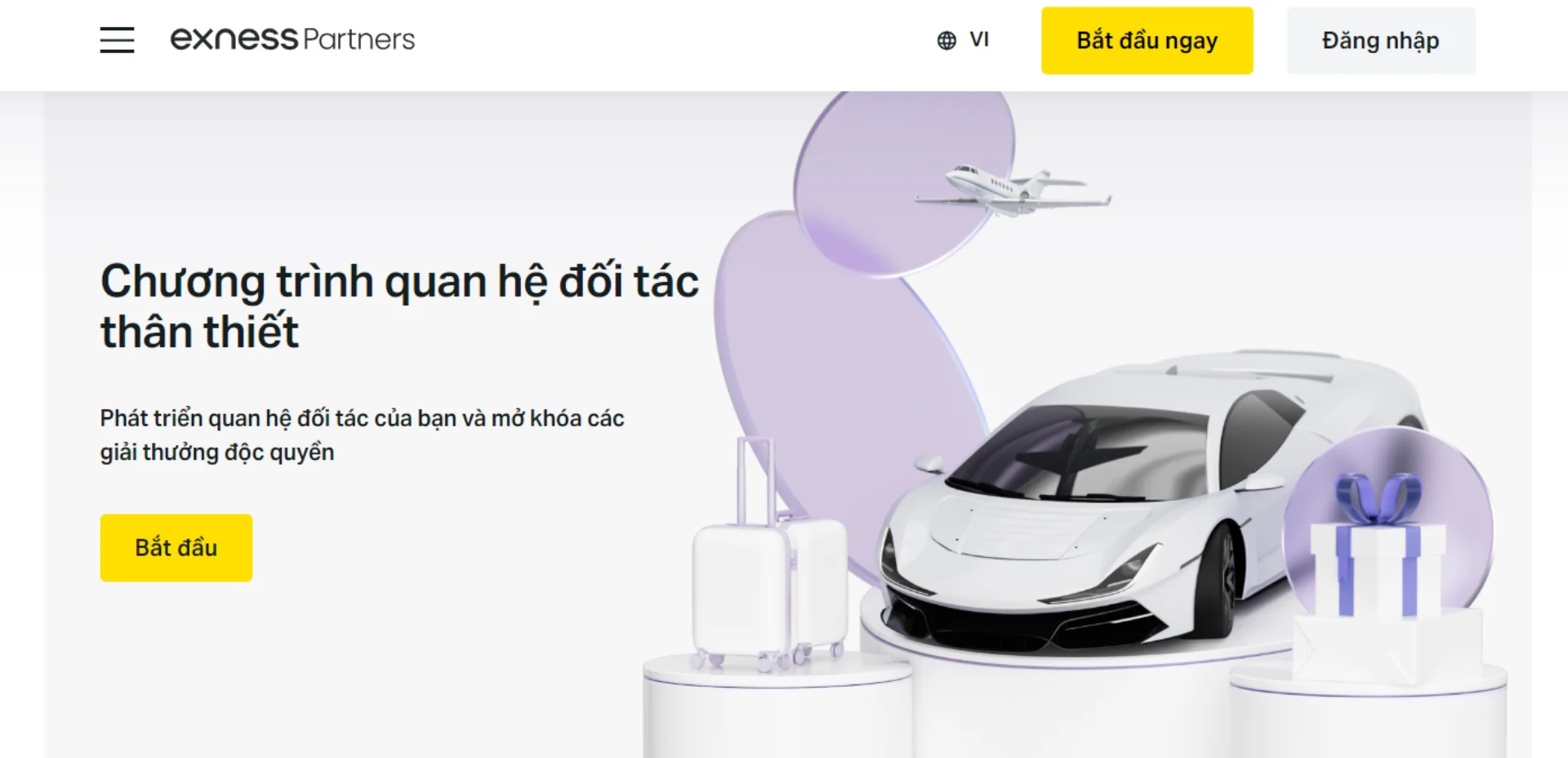The height and width of the screenshot is (758, 1568).
Task: Click the Exness Partners logo
Action: pos(292,39)
